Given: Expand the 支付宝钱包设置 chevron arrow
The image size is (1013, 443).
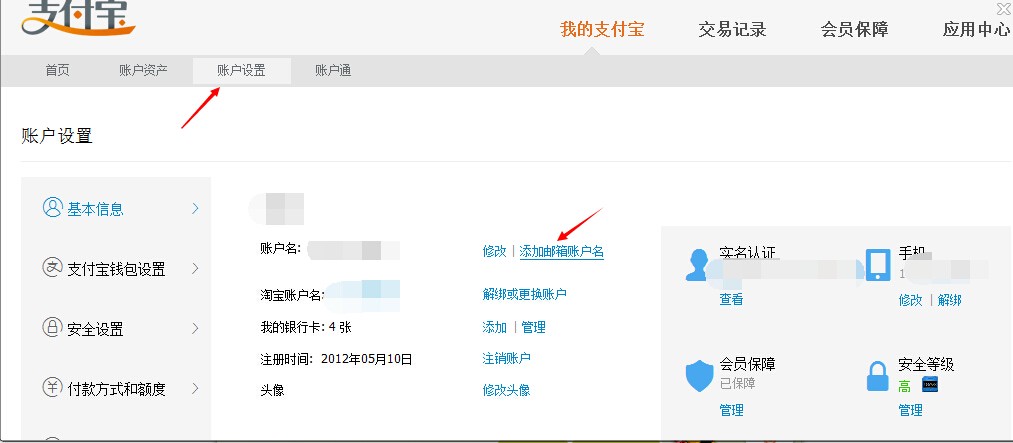Looking at the screenshot, I should tap(196, 268).
